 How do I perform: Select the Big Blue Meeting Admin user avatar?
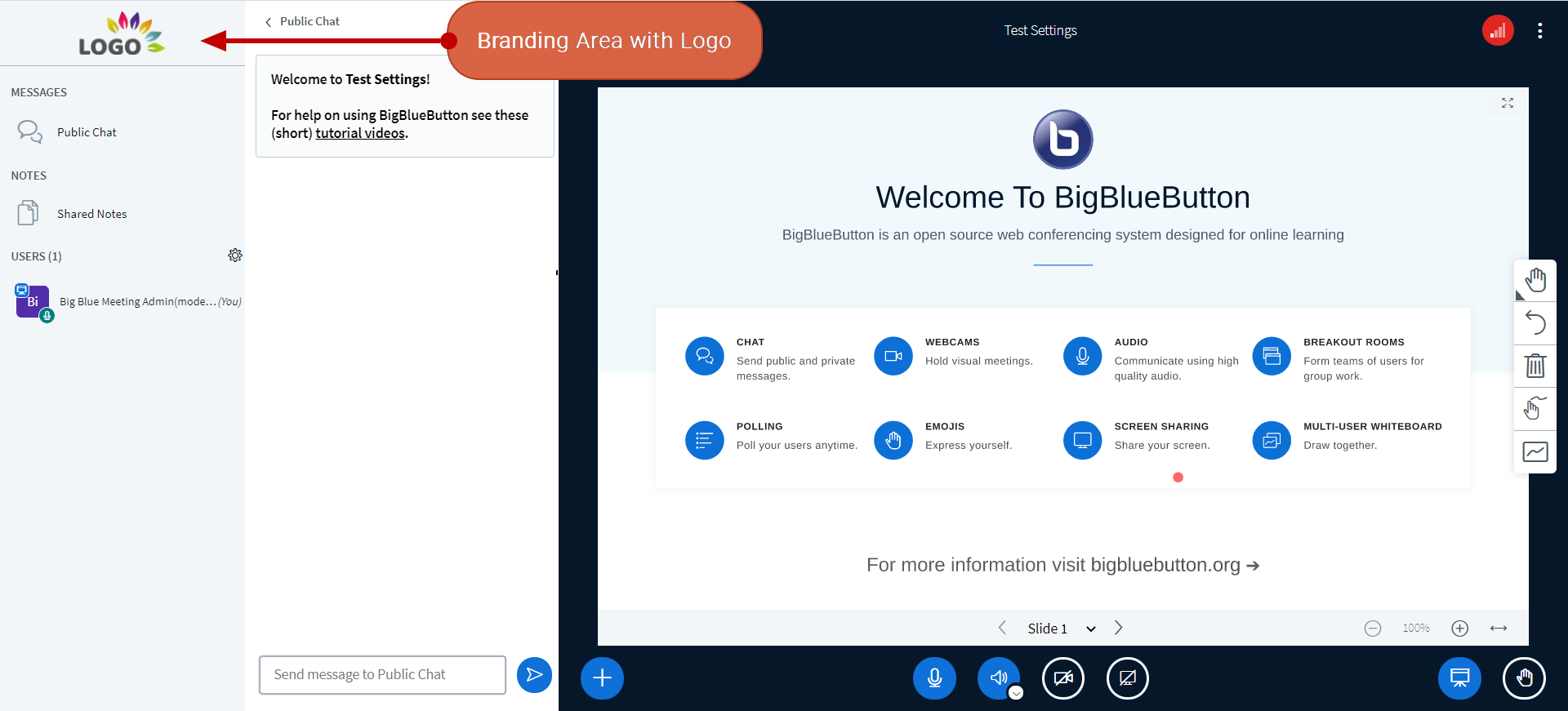pos(33,301)
